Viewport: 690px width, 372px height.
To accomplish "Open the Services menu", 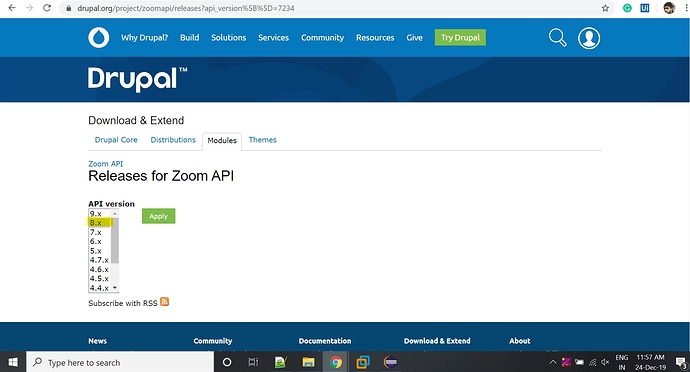I will (273, 37).
